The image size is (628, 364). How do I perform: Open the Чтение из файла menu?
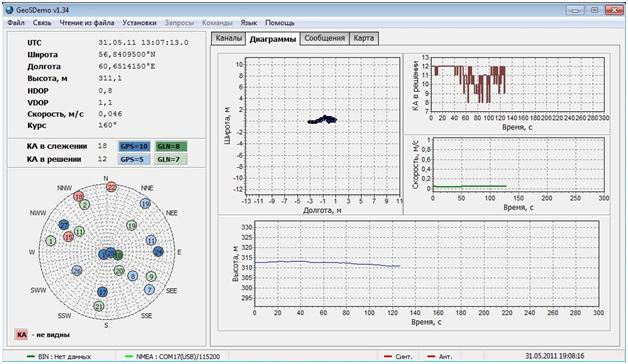click(87, 23)
